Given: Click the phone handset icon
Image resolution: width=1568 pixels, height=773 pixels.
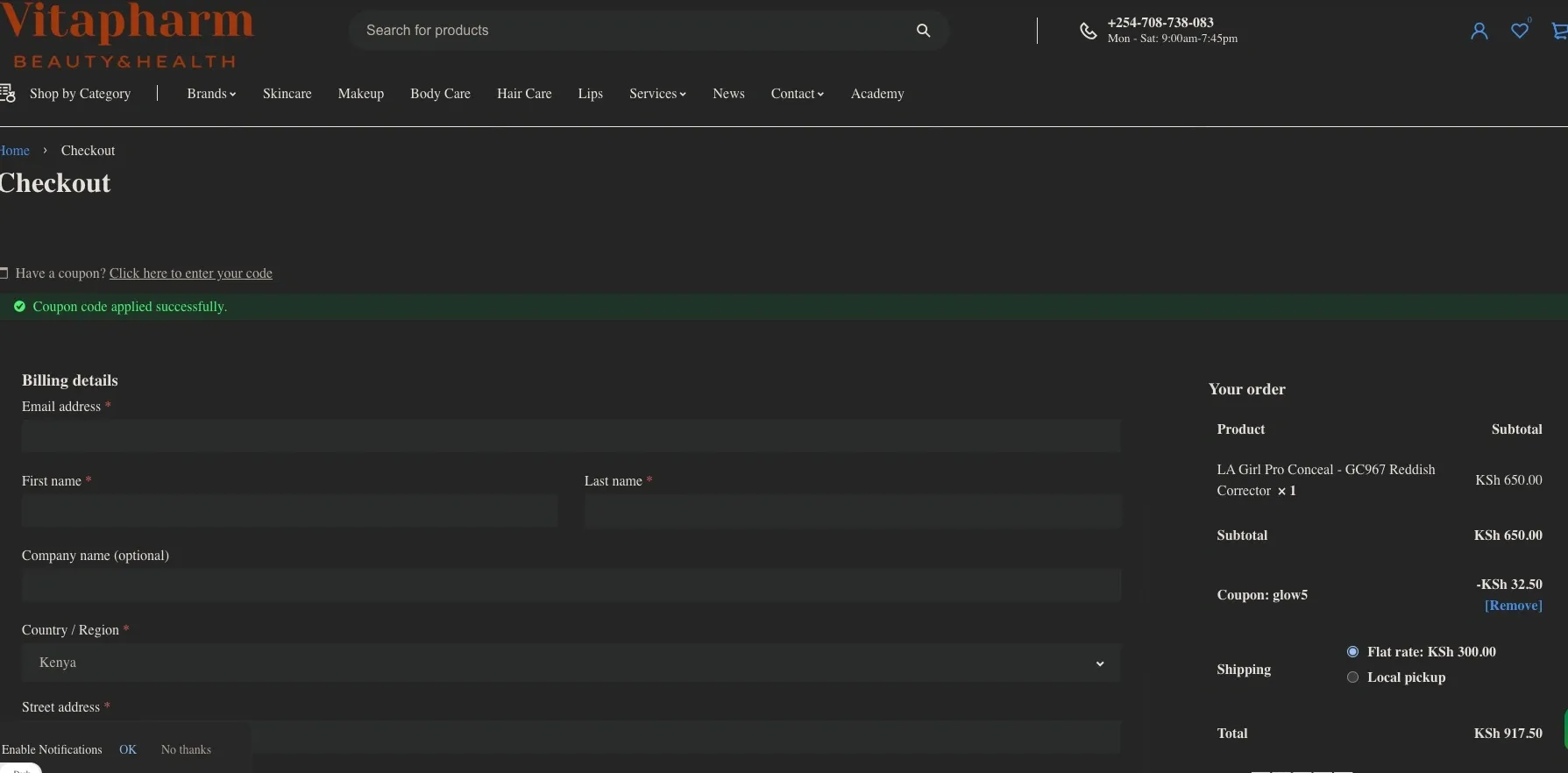Looking at the screenshot, I should tap(1088, 32).
